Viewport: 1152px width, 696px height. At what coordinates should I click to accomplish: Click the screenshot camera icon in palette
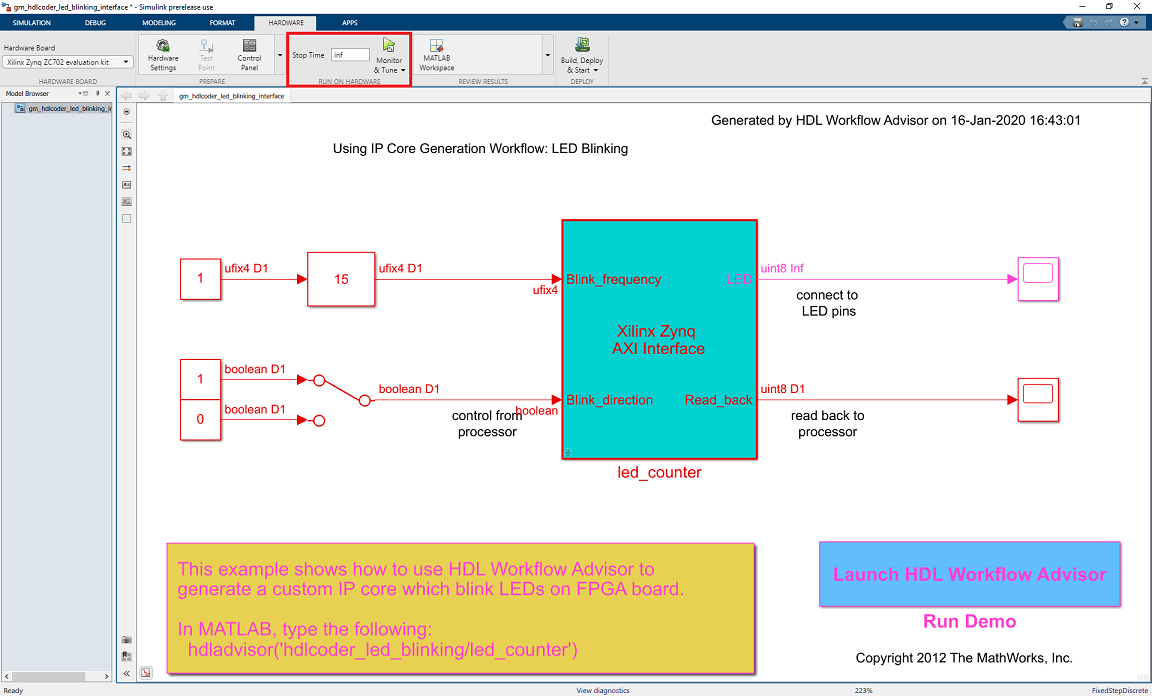coord(126,640)
